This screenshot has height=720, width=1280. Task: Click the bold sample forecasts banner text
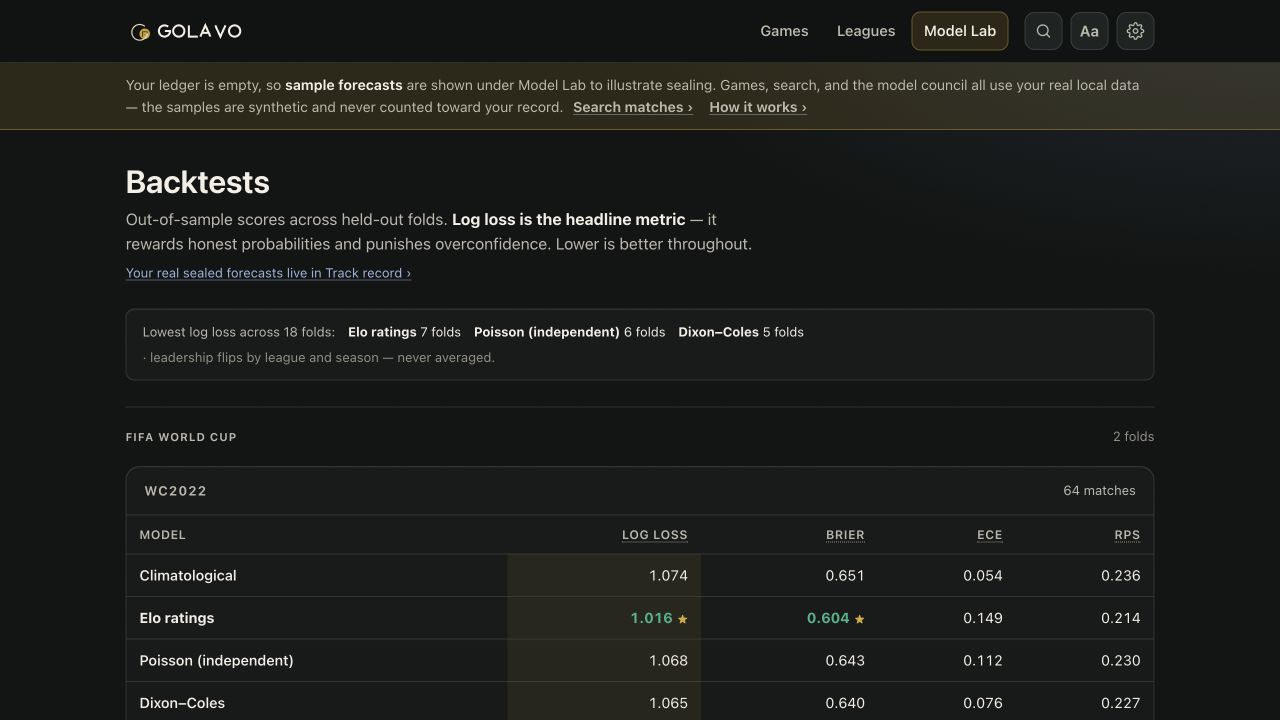(344, 85)
